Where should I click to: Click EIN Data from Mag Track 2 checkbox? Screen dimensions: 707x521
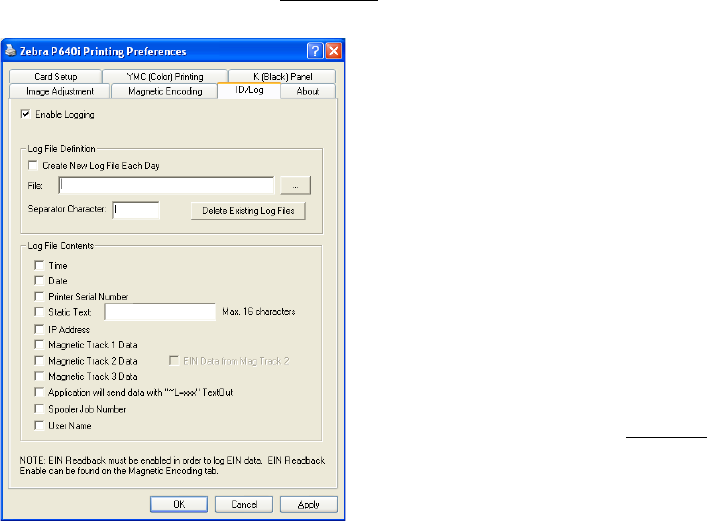coord(174,360)
